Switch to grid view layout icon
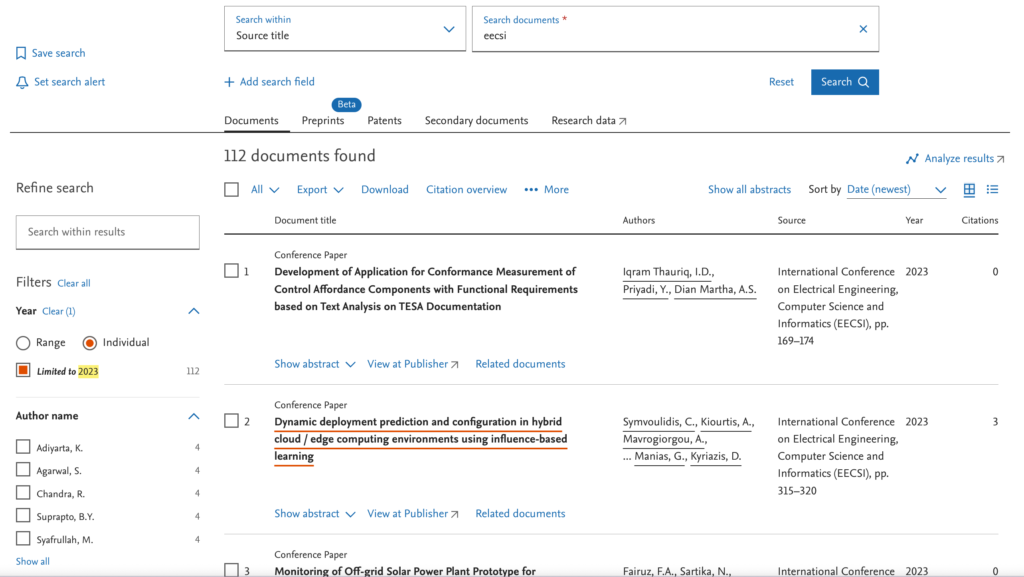This screenshot has height=577, width=1024. click(969, 190)
